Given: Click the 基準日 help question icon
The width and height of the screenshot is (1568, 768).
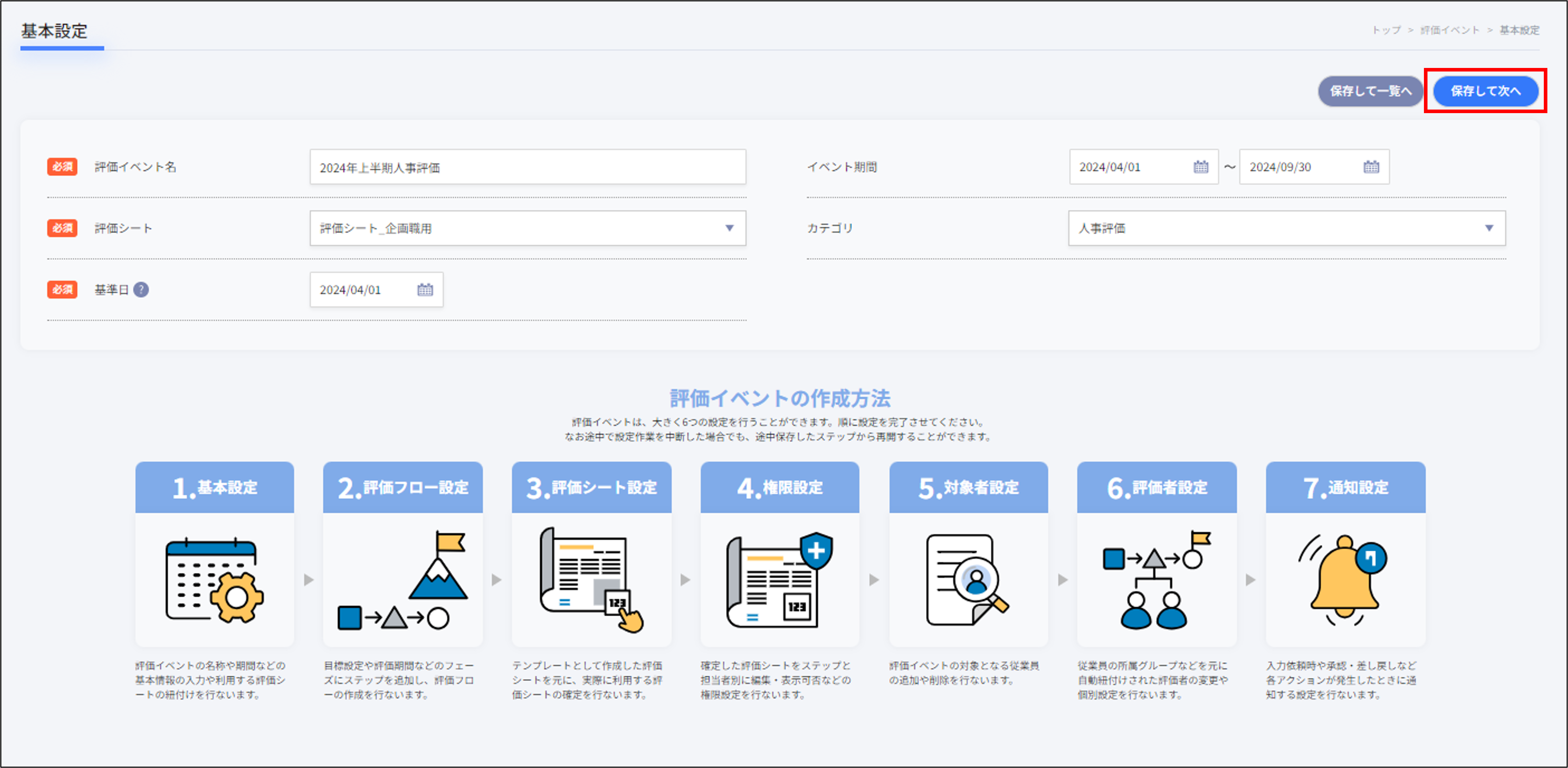Looking at the screenshot, I should [x=141, y=290].
